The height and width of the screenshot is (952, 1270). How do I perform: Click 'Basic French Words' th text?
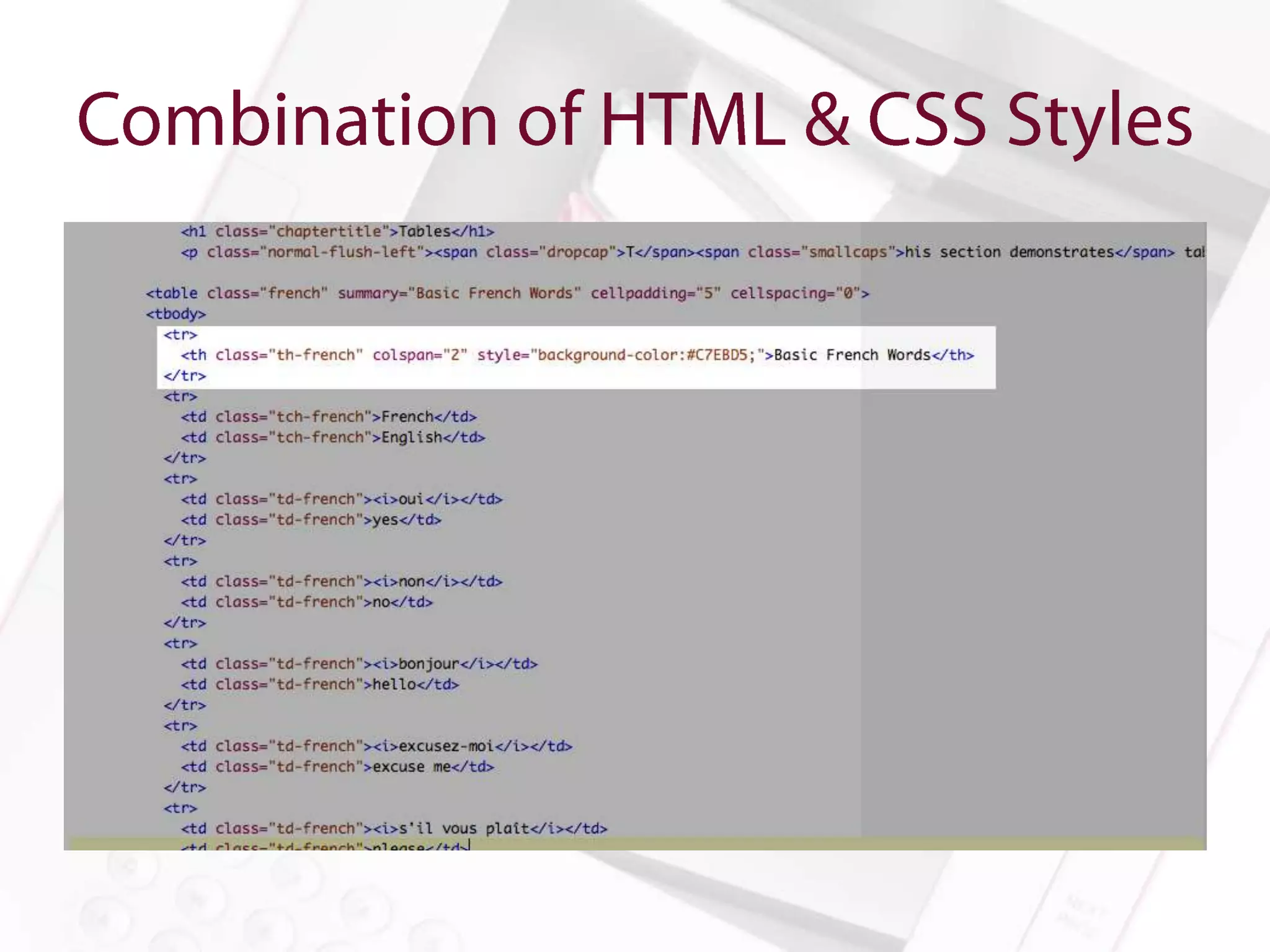(853, 355)
